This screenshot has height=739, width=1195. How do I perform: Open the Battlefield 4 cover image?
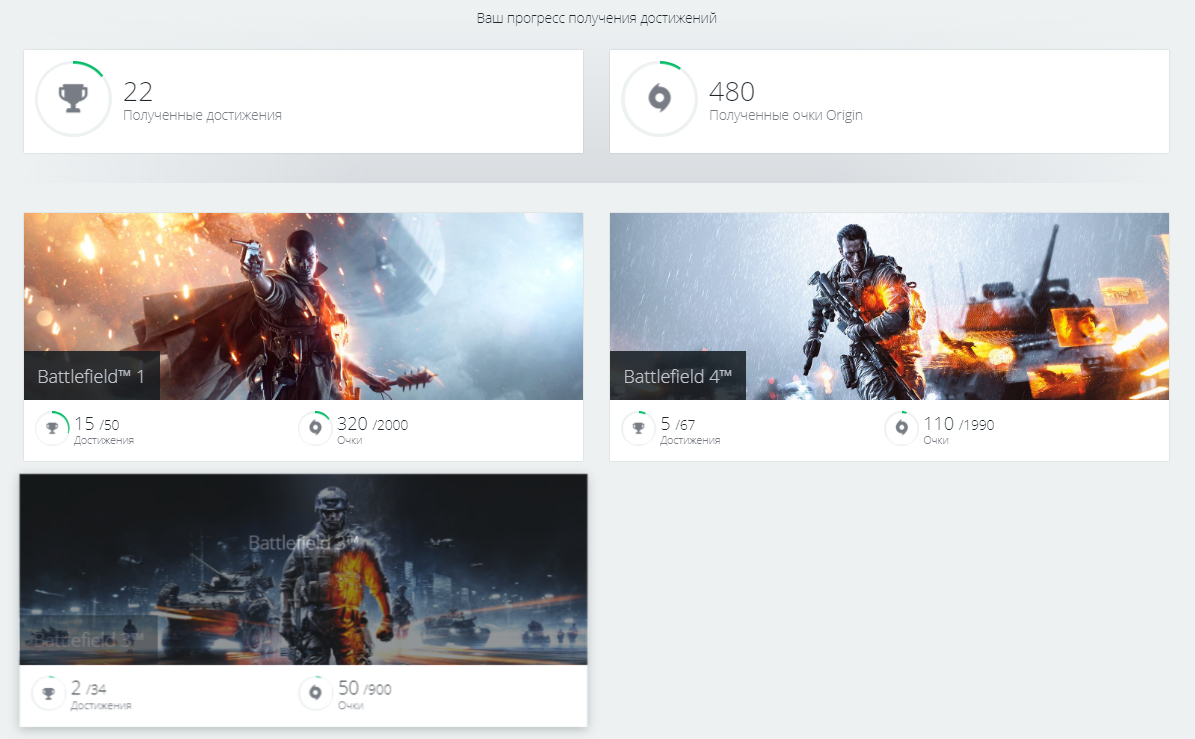point(889,306)
